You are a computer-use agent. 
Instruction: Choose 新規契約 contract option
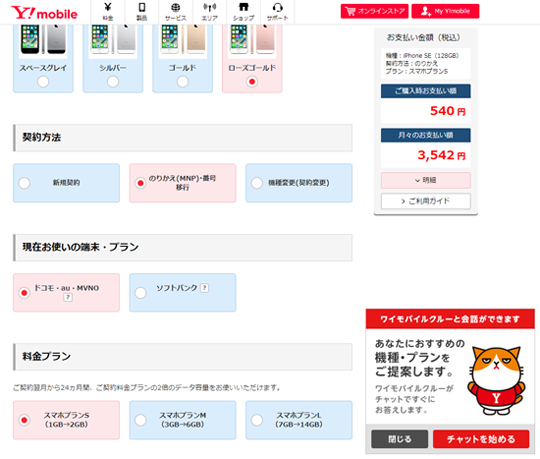click(x=66, y=183)
